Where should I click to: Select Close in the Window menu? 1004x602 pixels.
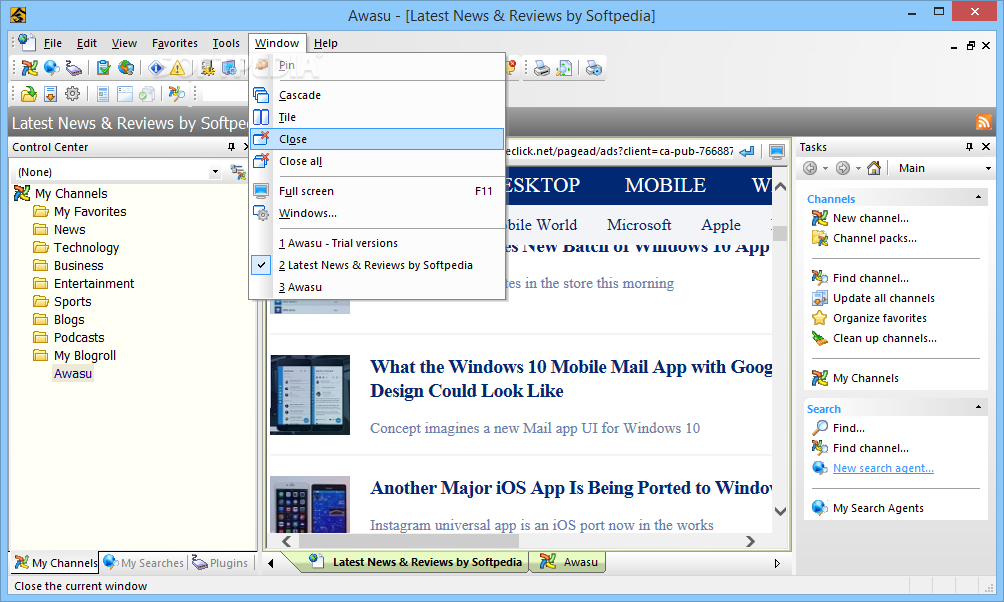pos(376,139)
